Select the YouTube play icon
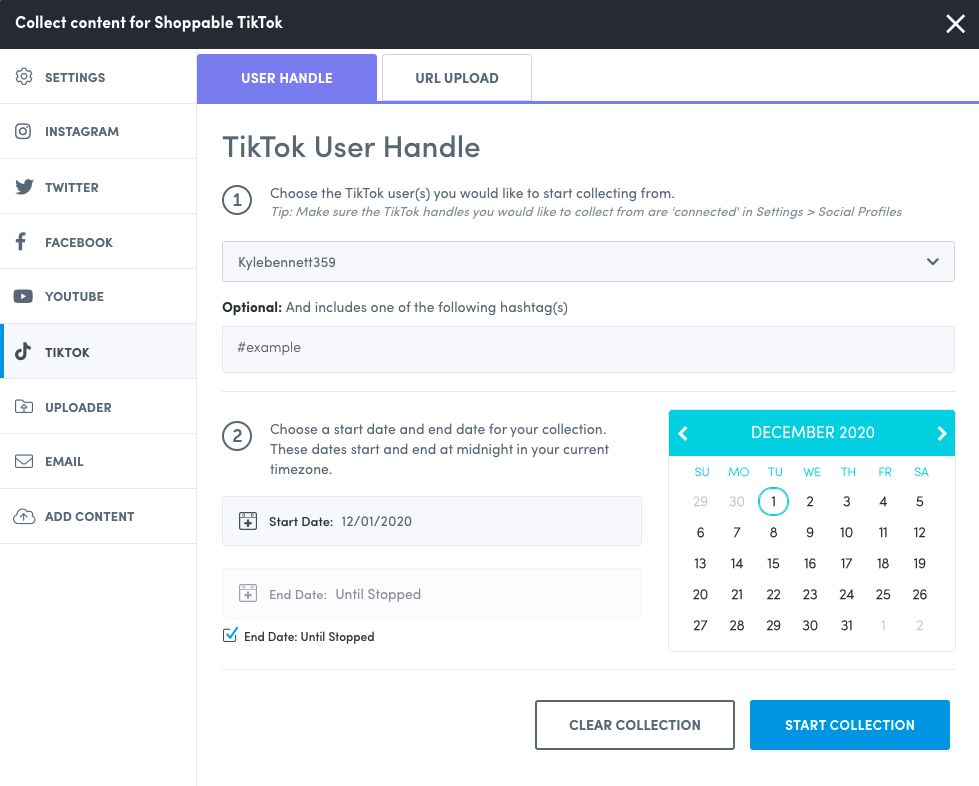979x786 pixels. point(24,296)
